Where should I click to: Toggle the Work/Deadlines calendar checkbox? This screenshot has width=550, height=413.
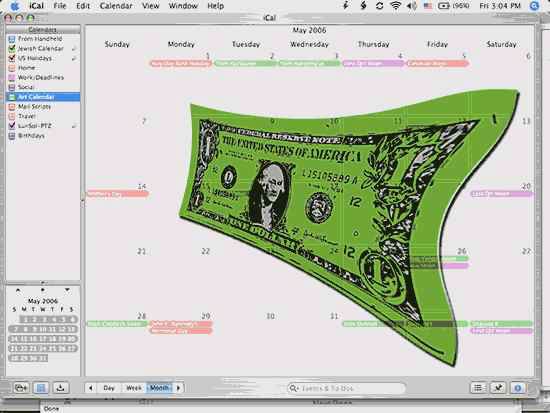coord(12,77)
